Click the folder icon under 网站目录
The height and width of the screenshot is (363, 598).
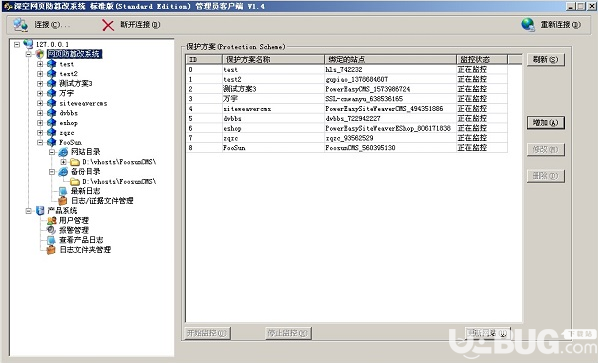(x=75, y=162)
